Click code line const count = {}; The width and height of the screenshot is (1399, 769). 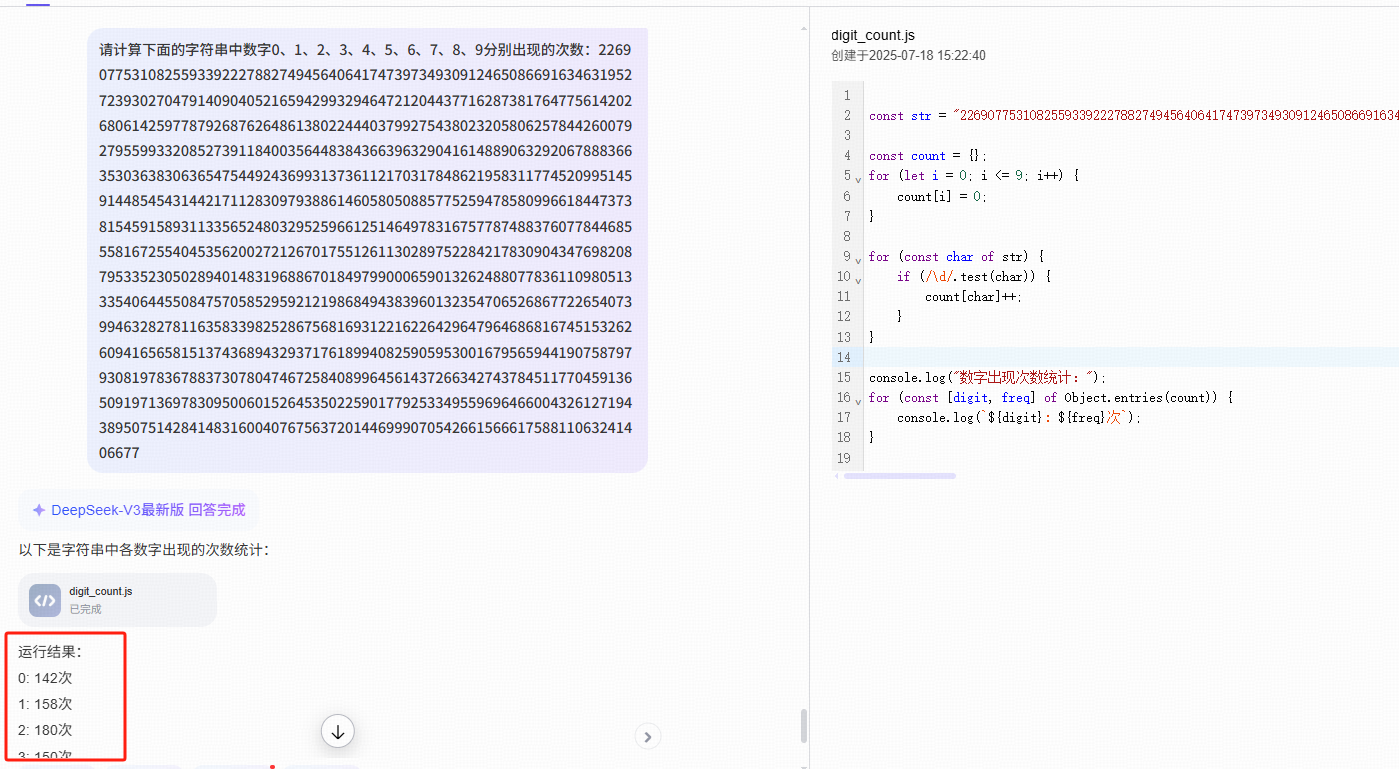point(928,155)
